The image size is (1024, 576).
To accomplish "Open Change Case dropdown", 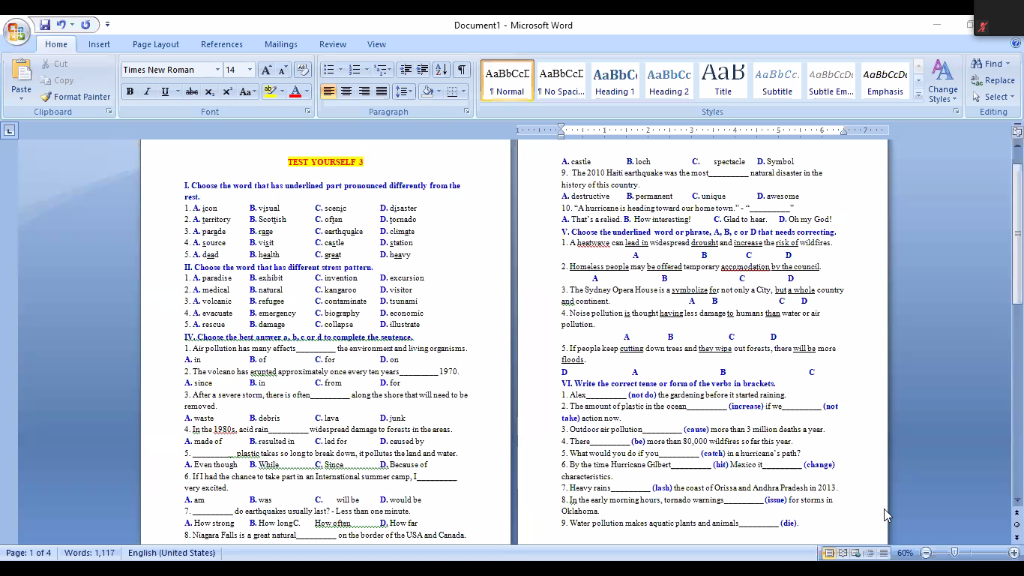I will click(247, 92).
